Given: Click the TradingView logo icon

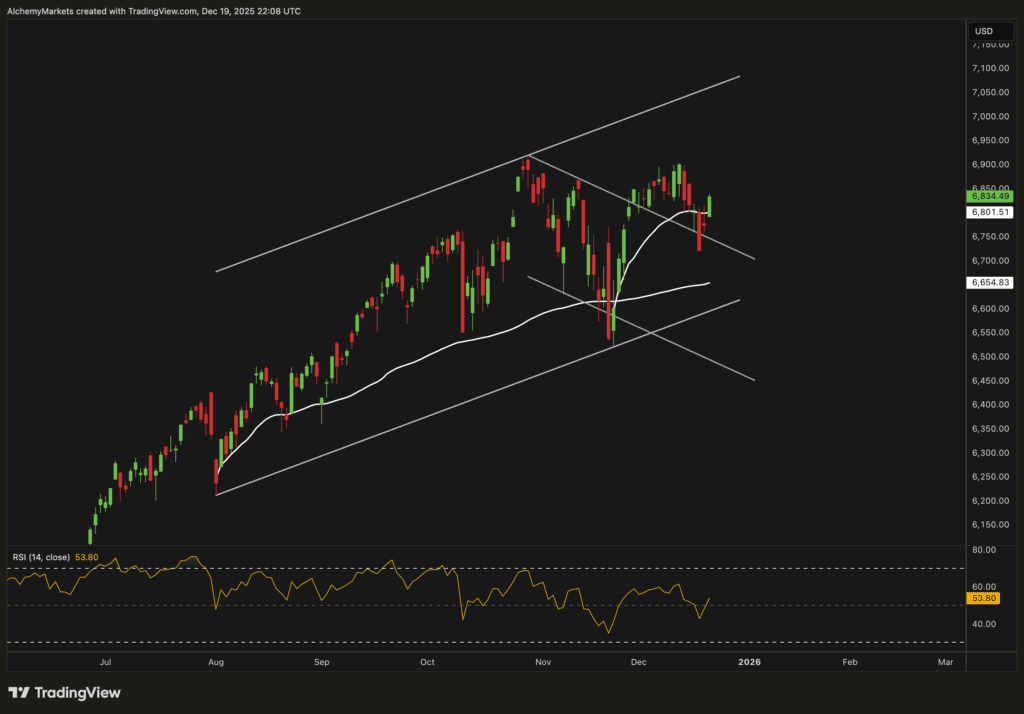Looking at the screenshot, I should coord(19,693).
